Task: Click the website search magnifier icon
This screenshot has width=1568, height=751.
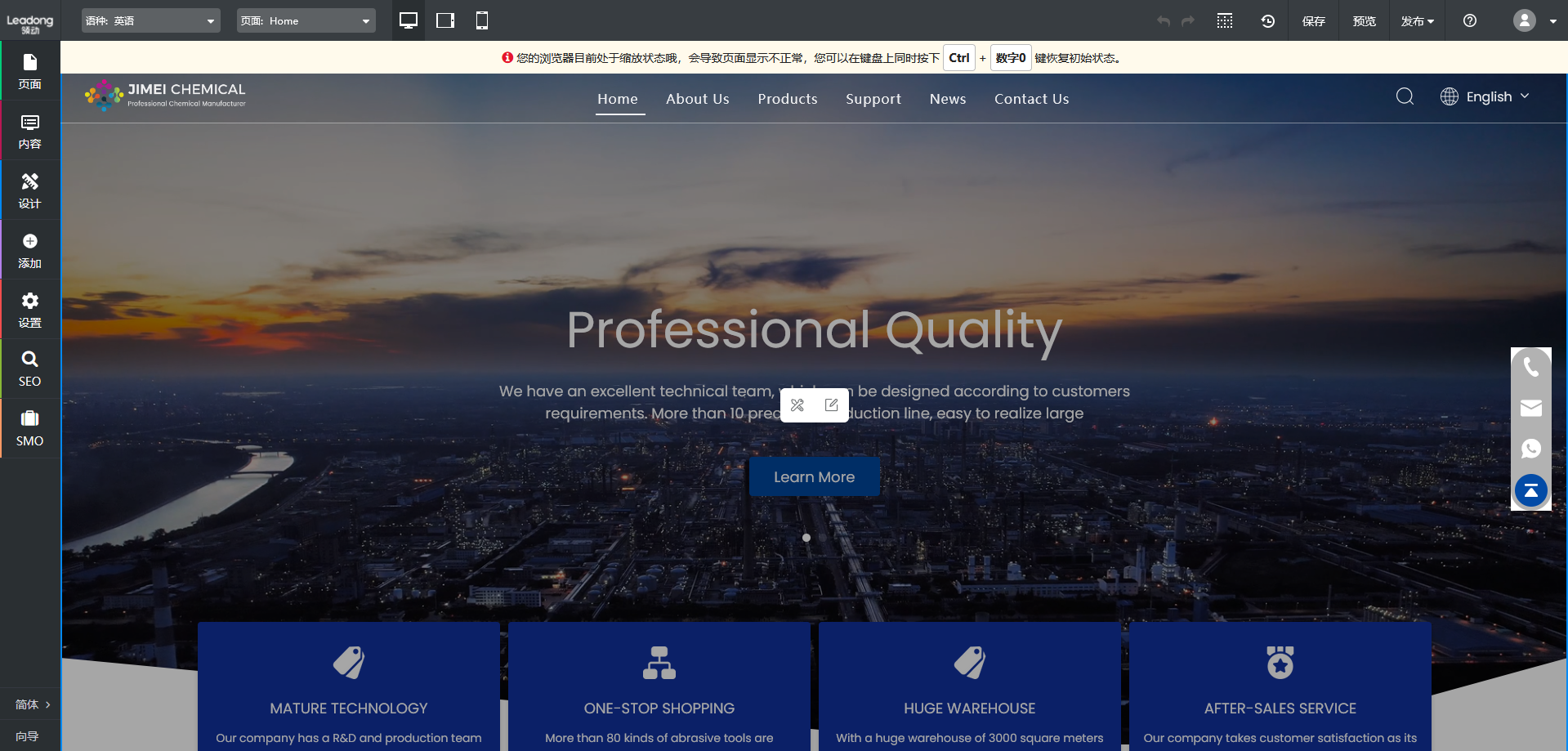Action: click(1405, 97)
